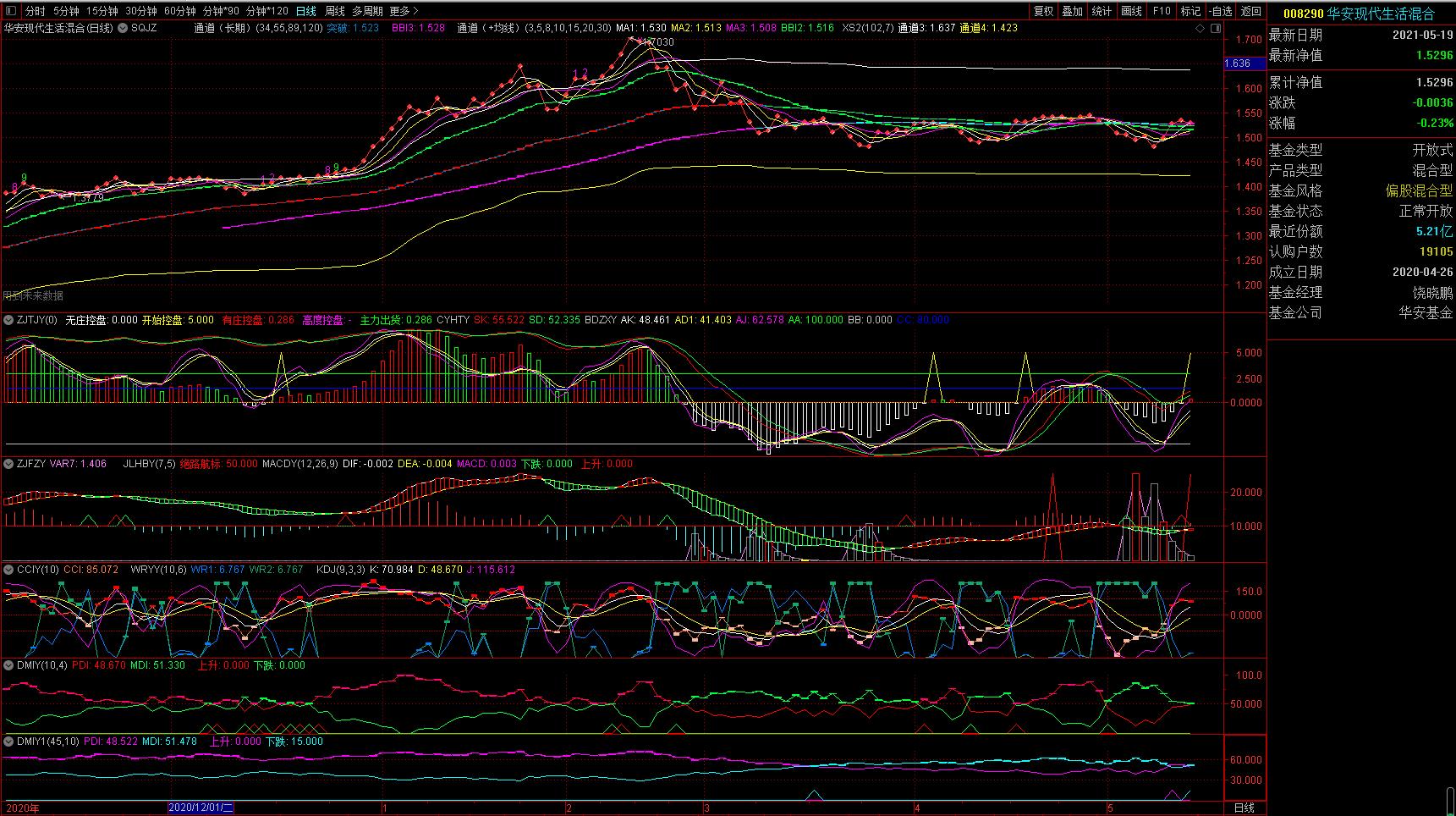This screenshot has height=816, width=1456.
Task: Click the CYHTY indicator label
Action: tap(453, 320)
